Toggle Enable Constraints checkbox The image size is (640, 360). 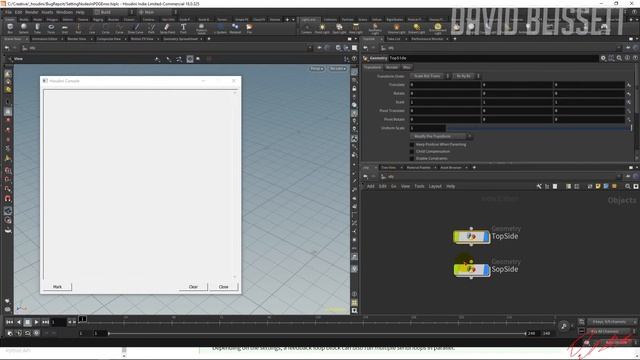tap(412, 158)
